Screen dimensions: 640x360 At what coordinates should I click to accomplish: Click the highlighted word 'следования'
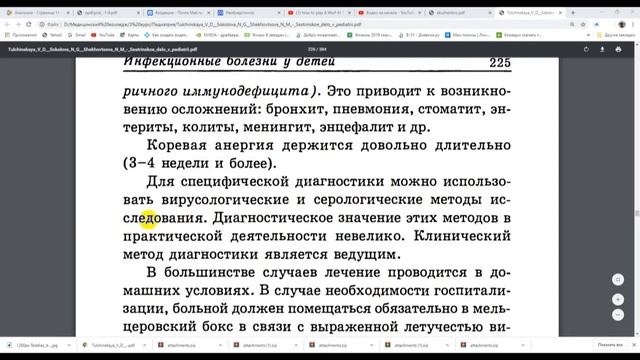tap(165, 218)
